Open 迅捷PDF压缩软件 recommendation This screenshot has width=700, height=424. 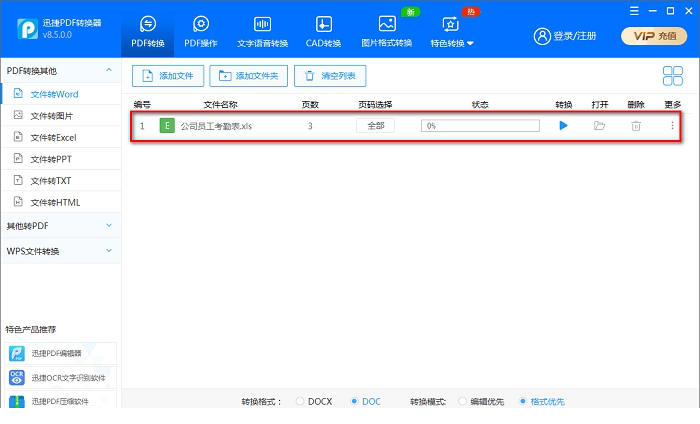point(60,400)
